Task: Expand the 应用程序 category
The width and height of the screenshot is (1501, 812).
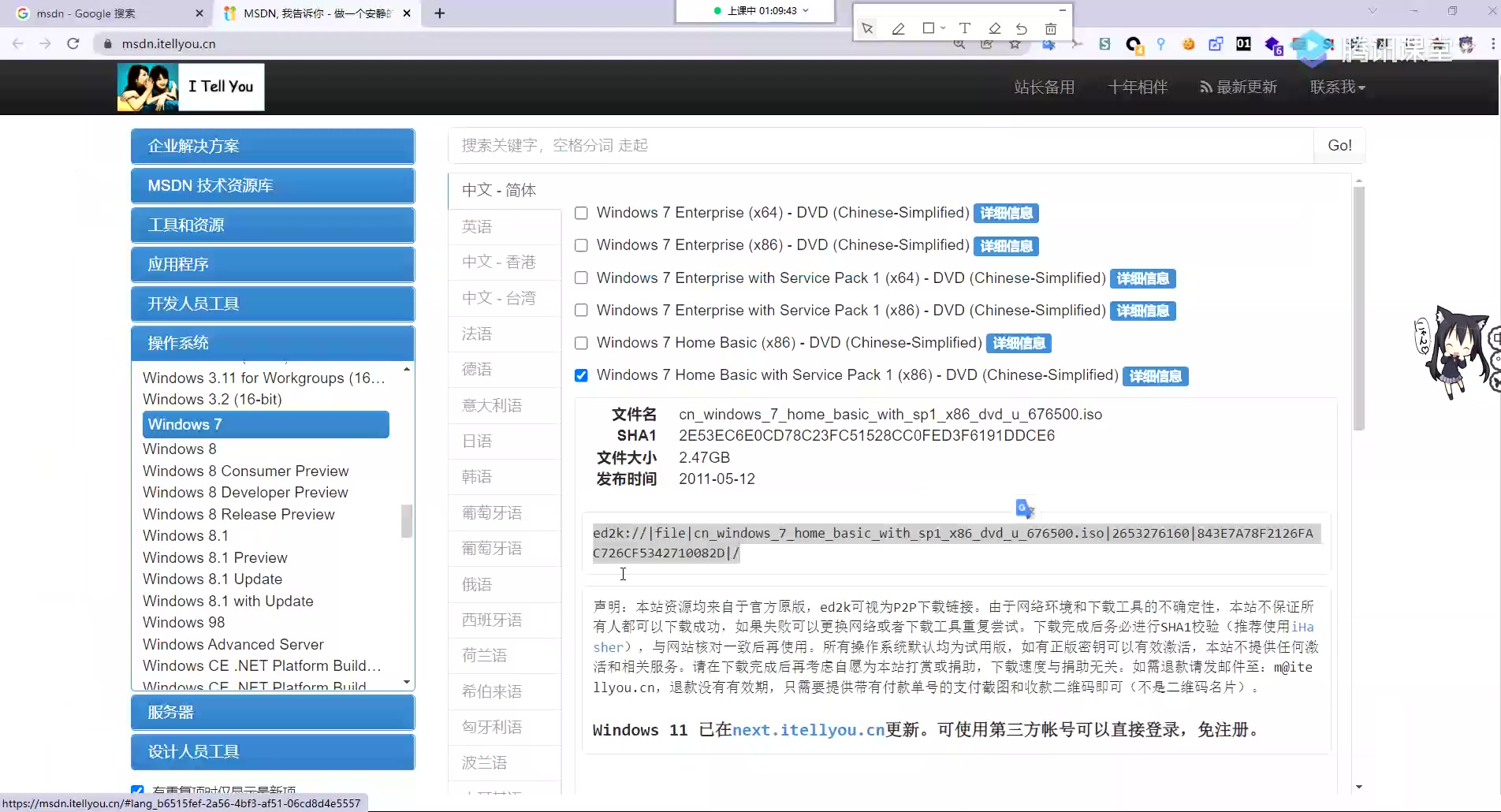Action: point(273,265)
